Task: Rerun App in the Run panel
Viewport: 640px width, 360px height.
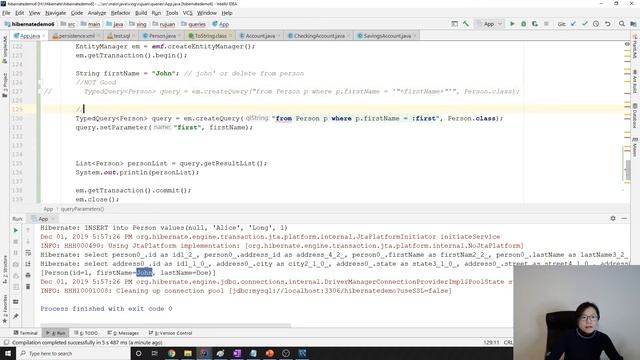Action: point(16,231)
